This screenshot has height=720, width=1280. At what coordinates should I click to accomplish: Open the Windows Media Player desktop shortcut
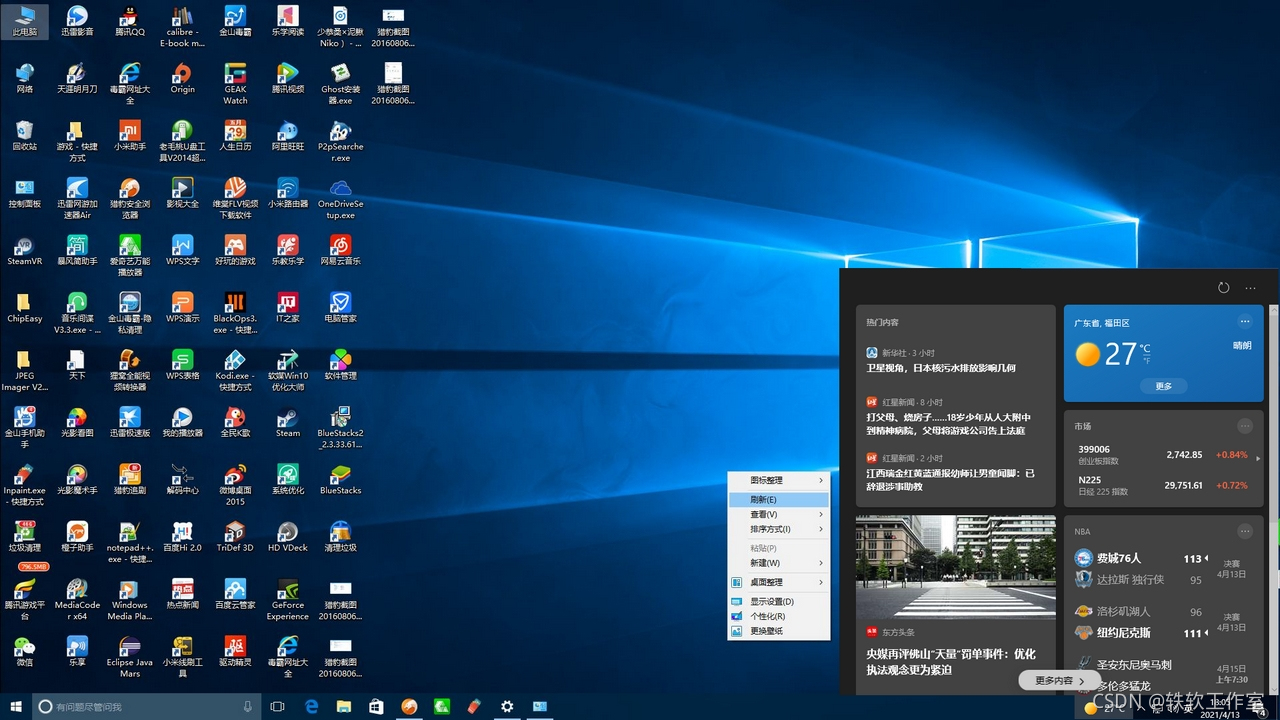(x=129, y=597)
